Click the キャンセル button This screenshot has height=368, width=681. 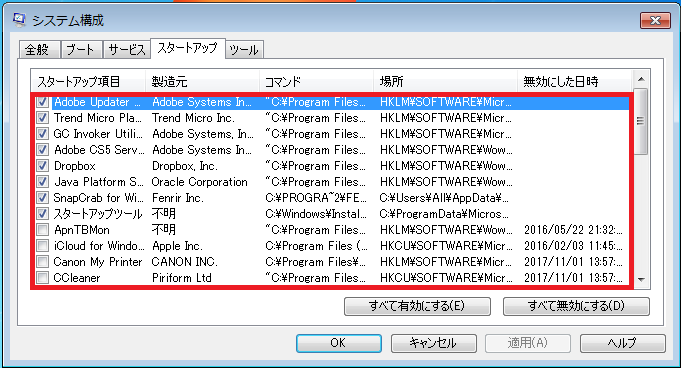(x=433, y=343)
